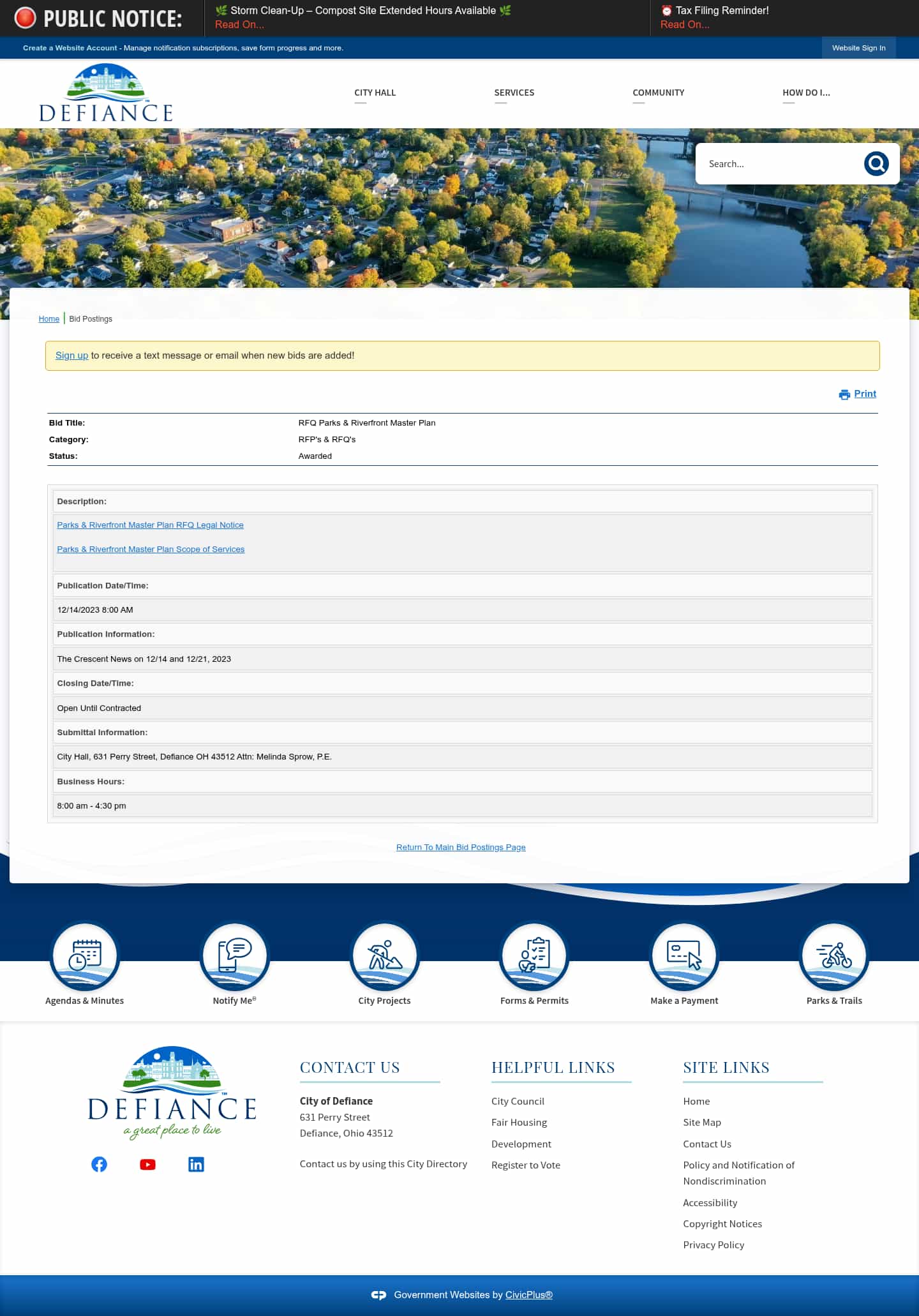Open the Community menu
This screenshot has width=919, height=1316.
(x=659, y=93)
